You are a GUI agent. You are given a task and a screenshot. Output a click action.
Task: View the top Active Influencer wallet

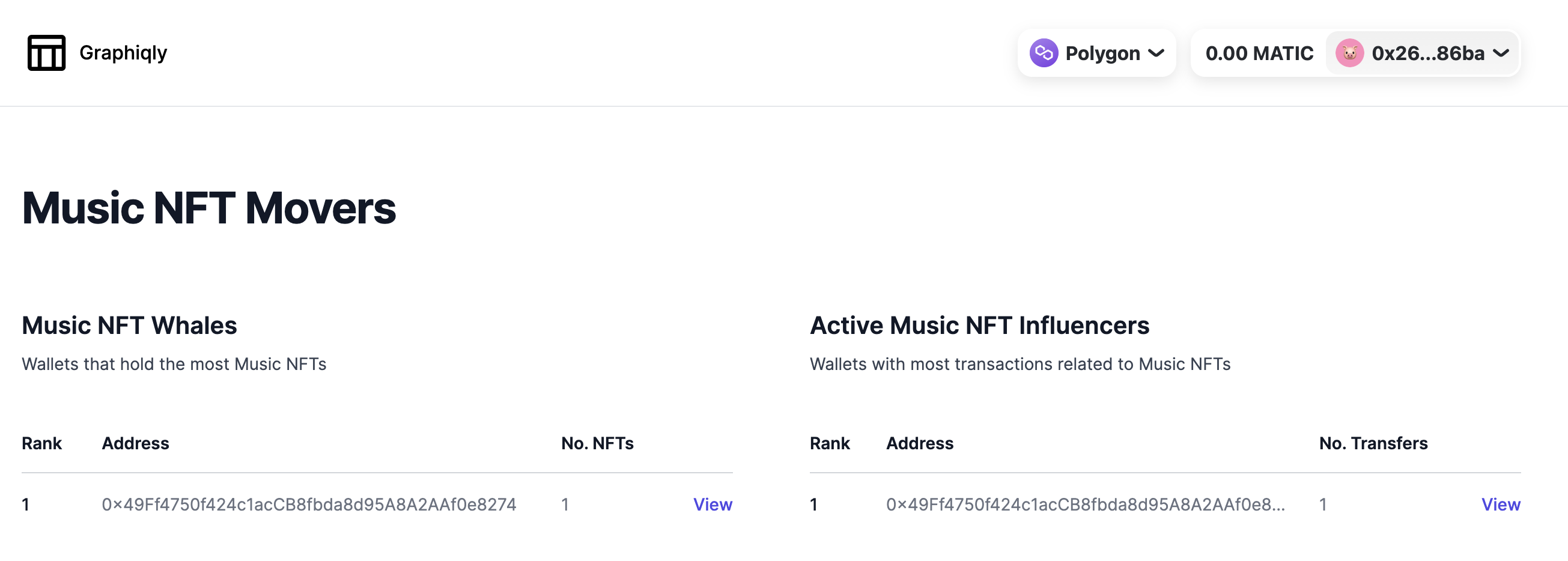[x=1500, y=505]
